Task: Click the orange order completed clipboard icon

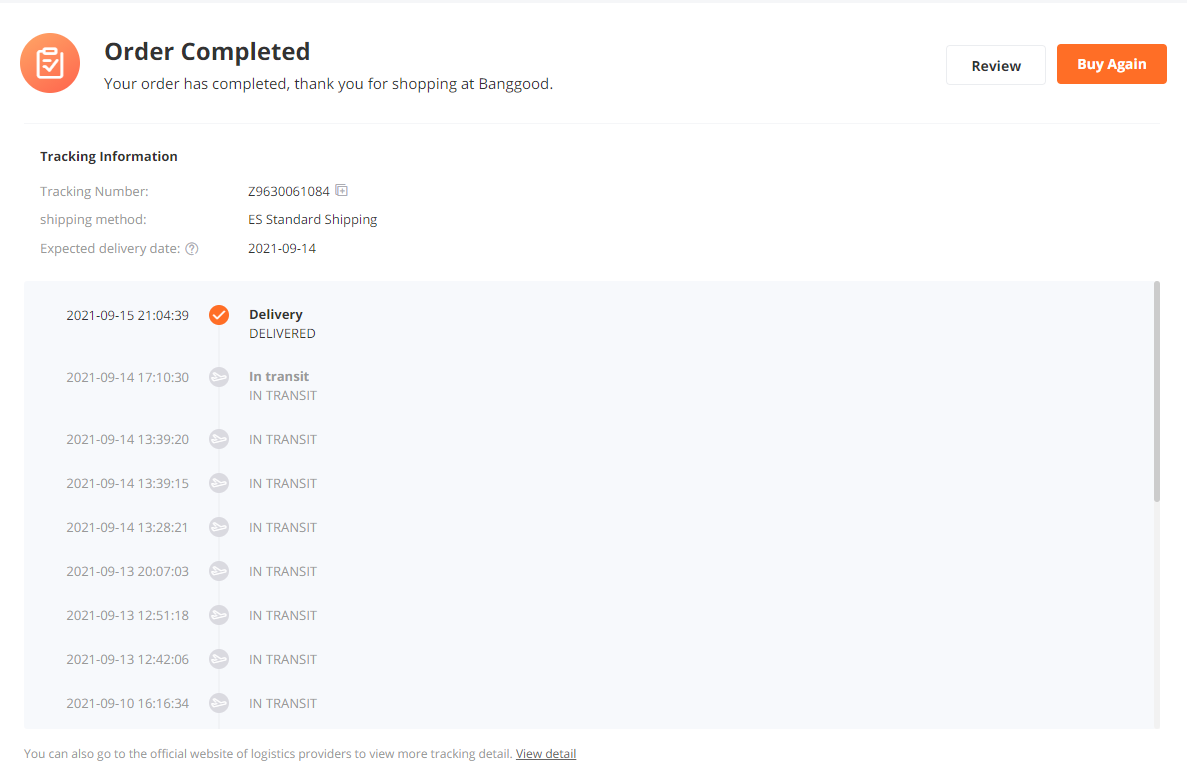Action: click(50, 63)
